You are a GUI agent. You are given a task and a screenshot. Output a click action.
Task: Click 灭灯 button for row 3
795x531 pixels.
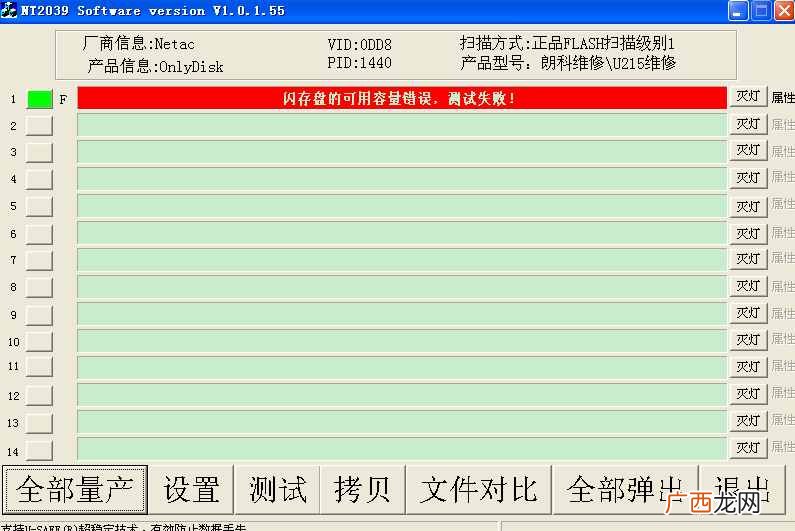tap(748, 151)
